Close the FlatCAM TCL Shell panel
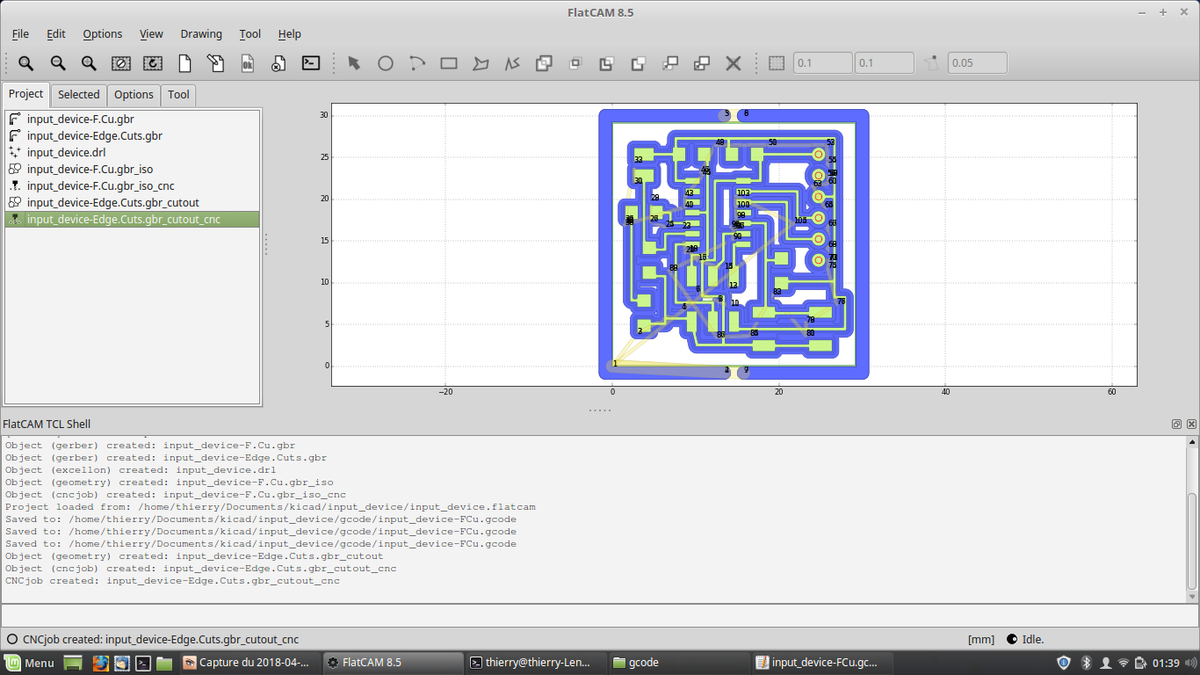This screenshot has width=1200, height=675. [x=1190, y=424]
